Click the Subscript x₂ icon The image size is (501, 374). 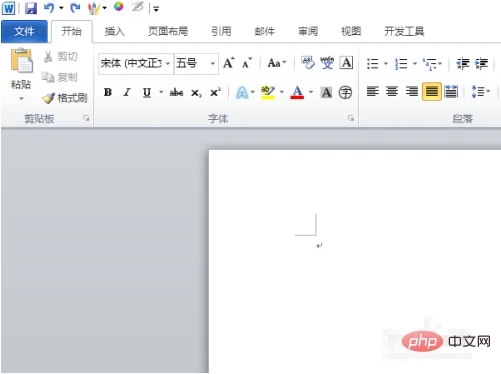pos(196,93)
